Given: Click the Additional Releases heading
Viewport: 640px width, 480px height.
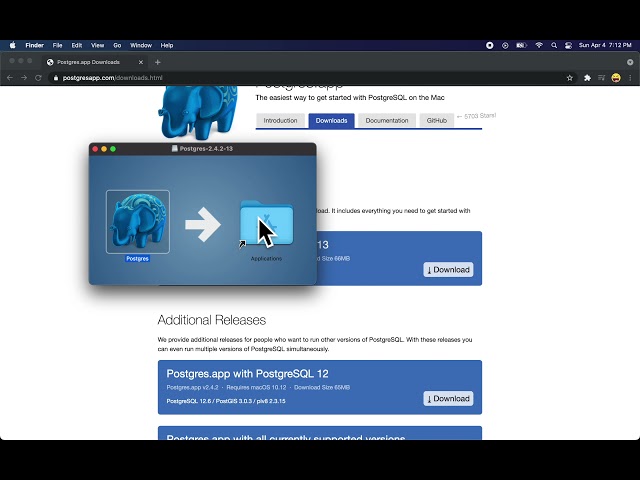Looking at the screenshot, I should pyautogui.click(x=211, y=320).
